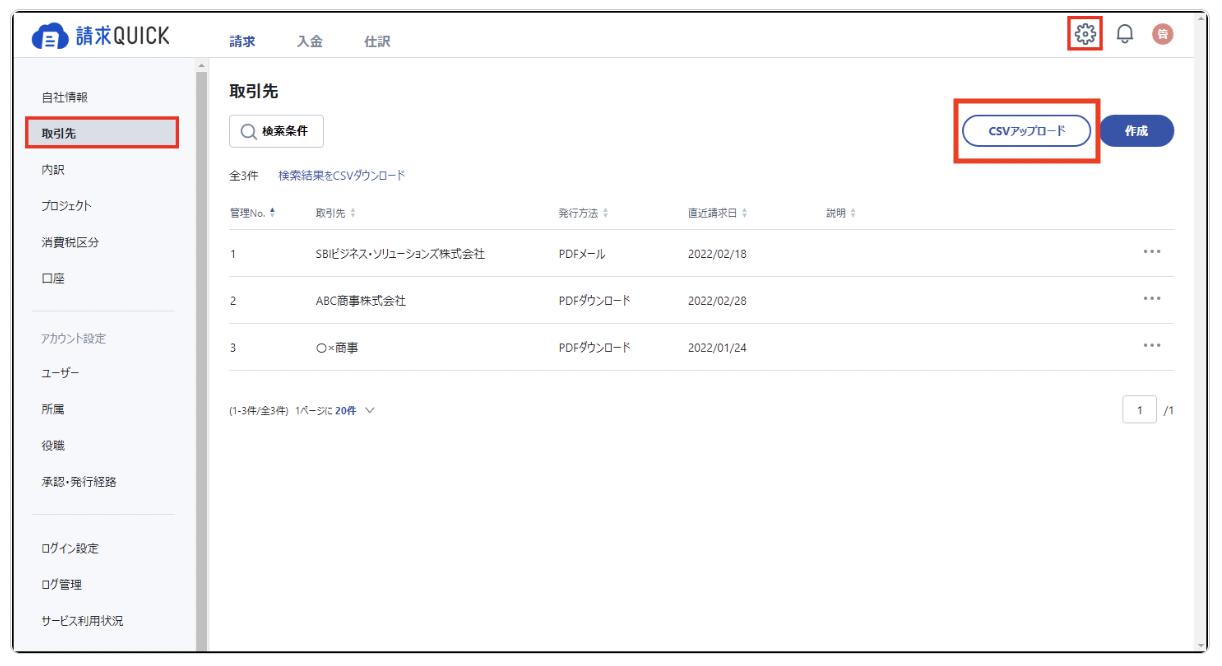Screen dimensions: 1222x666
Task: Sort by 説明 column arrows
Action: click(x=853, y=213)
